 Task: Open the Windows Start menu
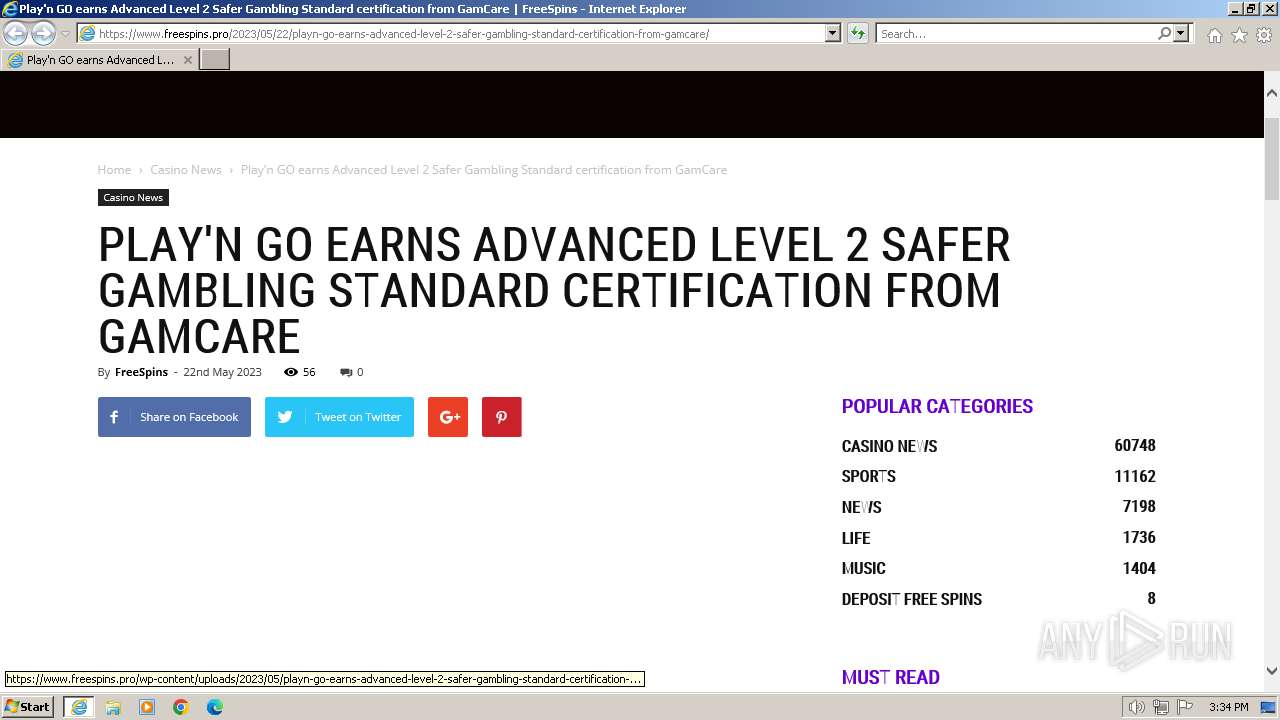(x=28, y=707)
